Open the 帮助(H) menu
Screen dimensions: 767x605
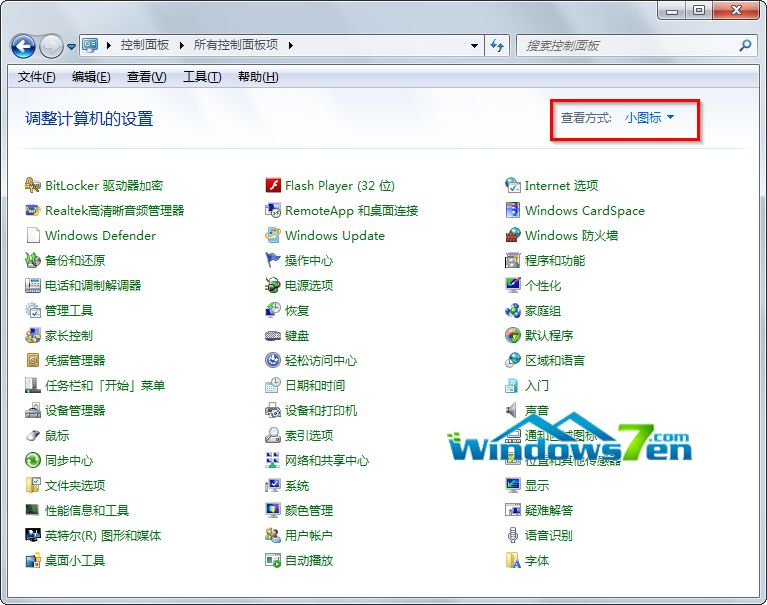coord(258,77)
